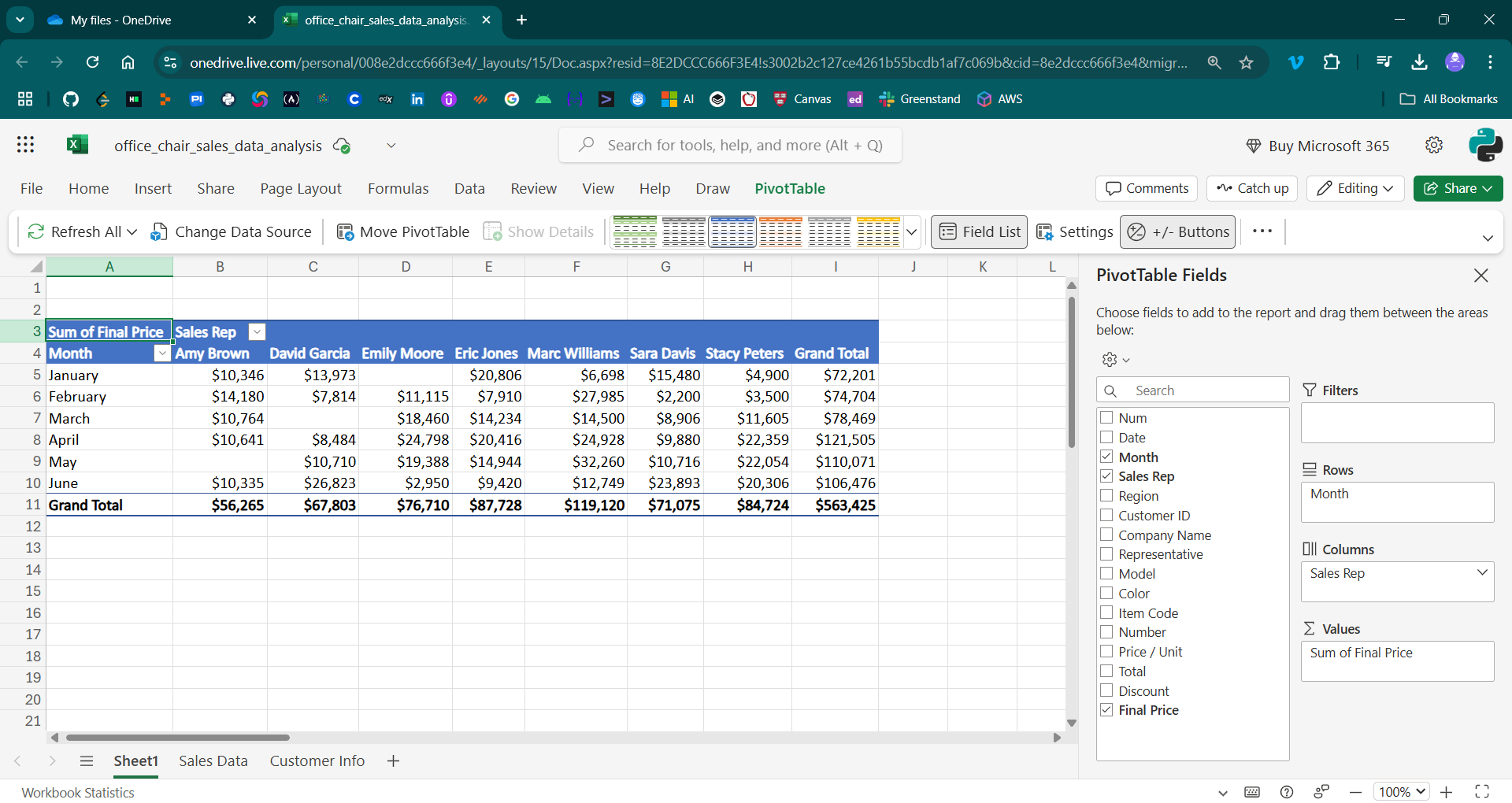
Task: Click the Move PivotTable button
Action: (402, 231)
